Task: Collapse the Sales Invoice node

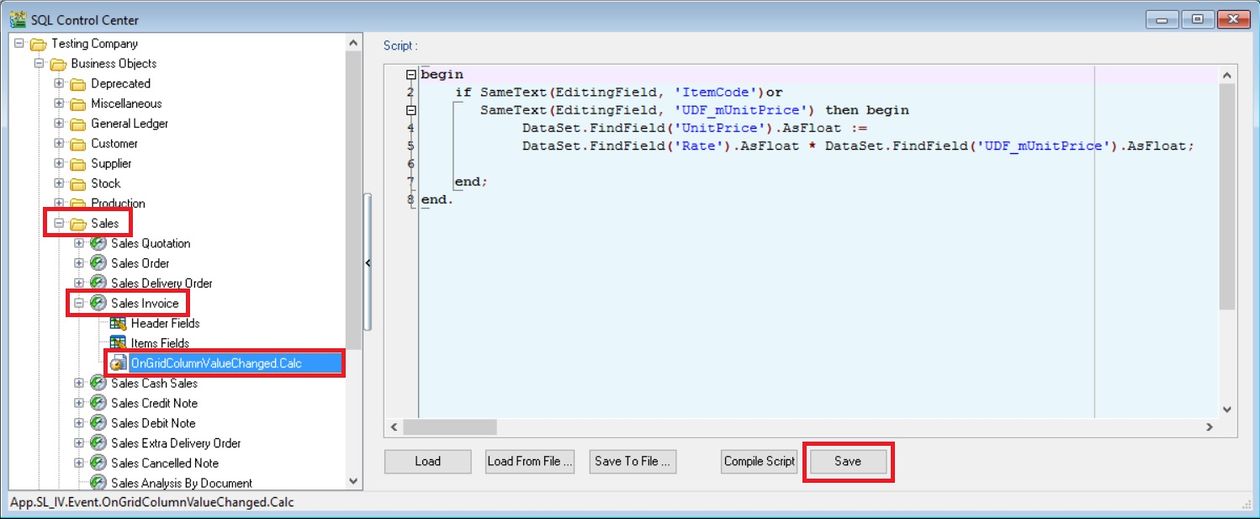Action: (x=79, y=303)
